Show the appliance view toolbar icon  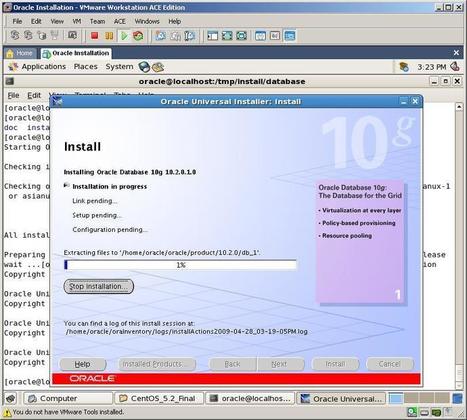[x=275, y=35]
